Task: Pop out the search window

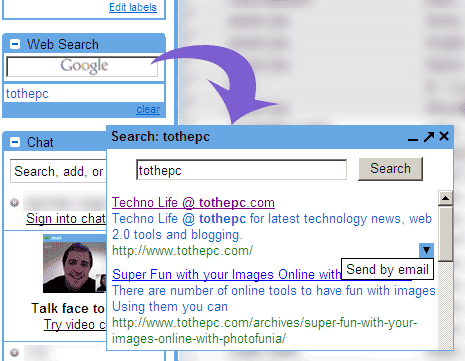Action: pos(429,136)
